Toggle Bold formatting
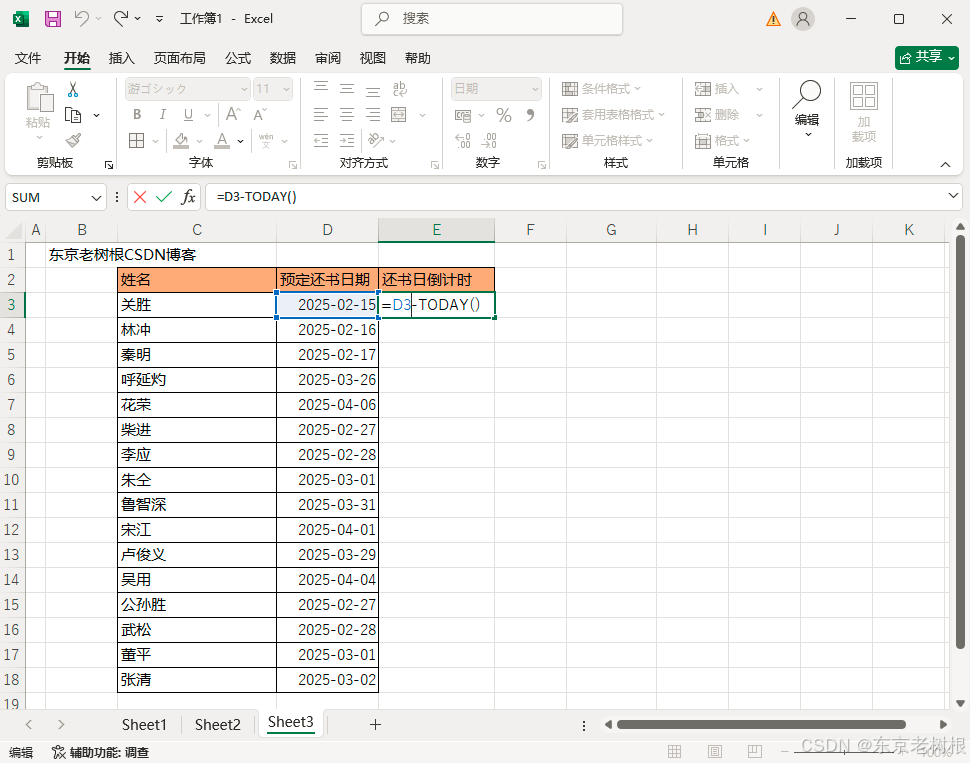 (137, 115)
